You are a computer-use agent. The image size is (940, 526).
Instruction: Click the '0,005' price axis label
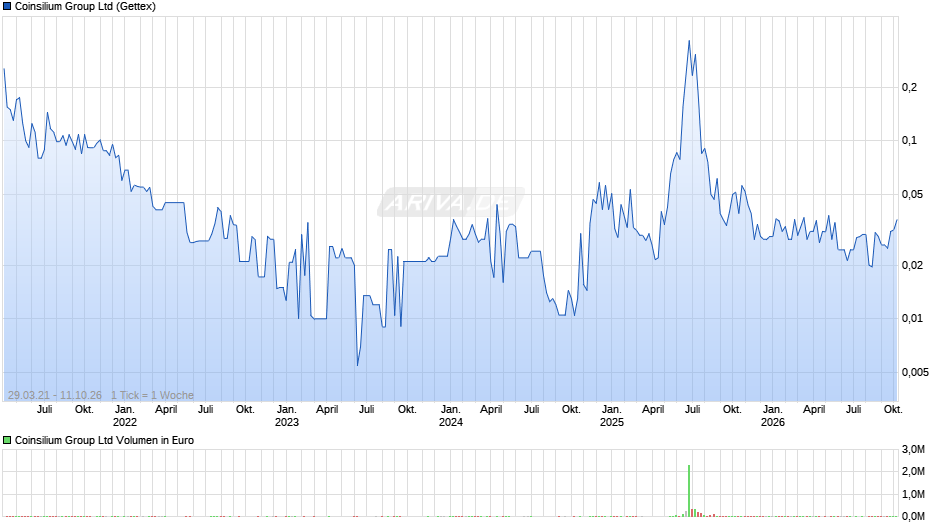point(915,372)
